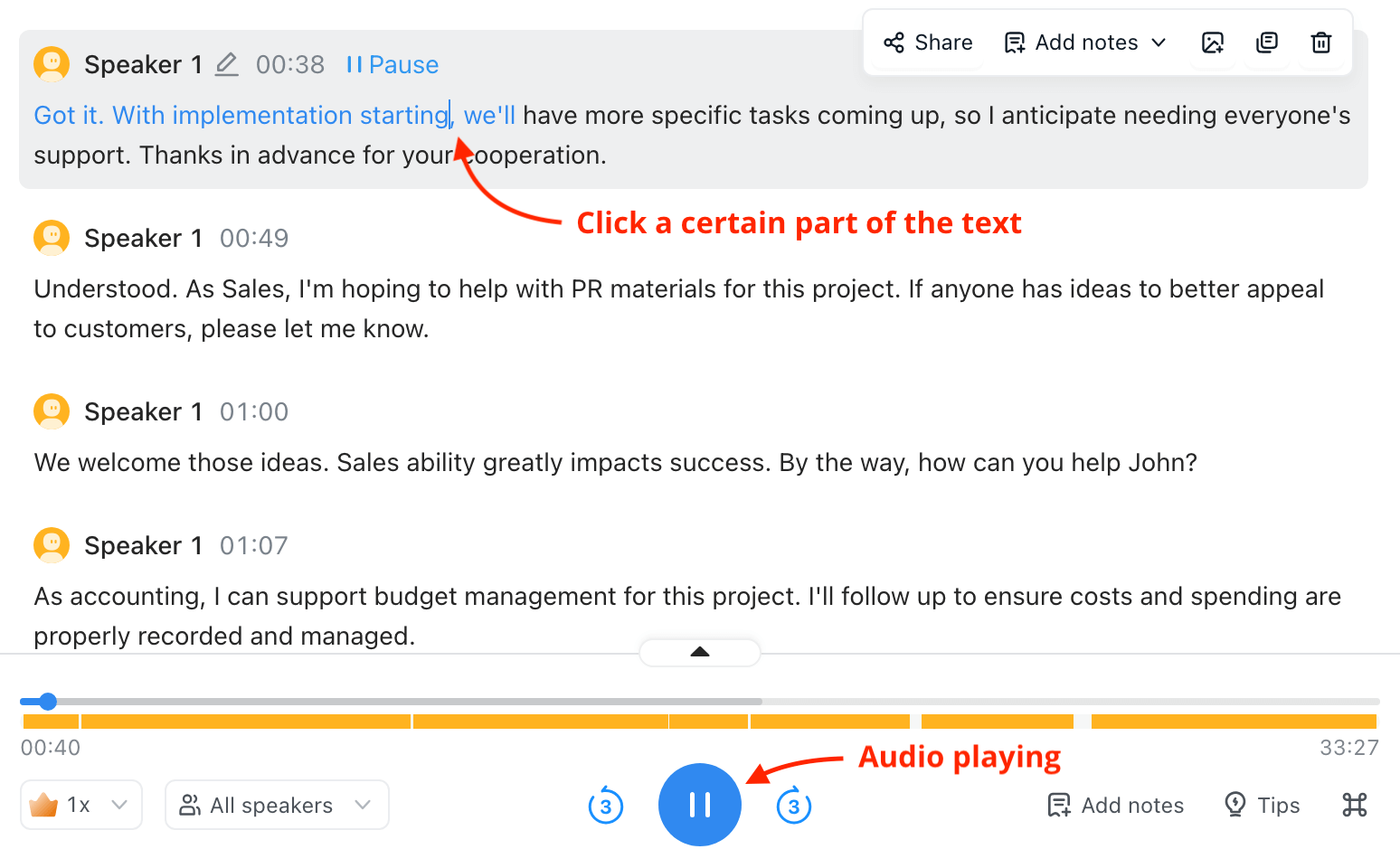Pause the audio with the pause button
The width and height of the screenshot is (1400, 868).
pos(699,805)
